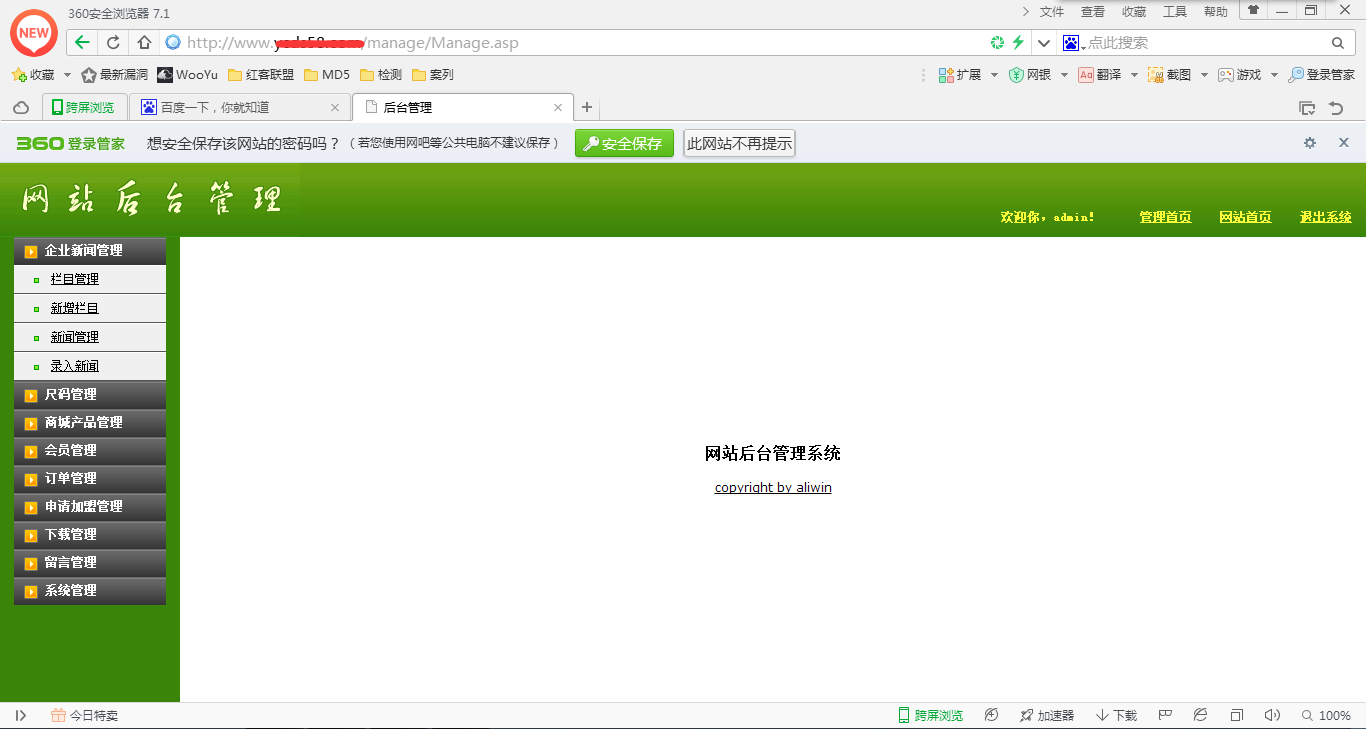1366x729 pixels.
Task: Click the IE engine switch icon
Action: [x=1201, y=715]
